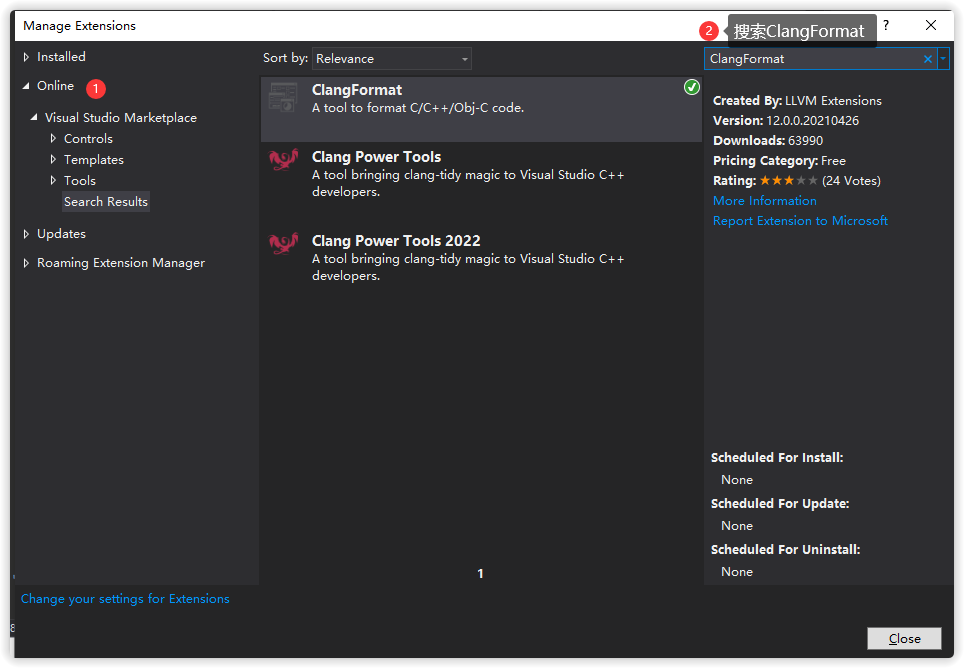Screen dimensions: 964x668
Task: Open the Sort by Relevance dropdown
Action: (x=391, y=59)
